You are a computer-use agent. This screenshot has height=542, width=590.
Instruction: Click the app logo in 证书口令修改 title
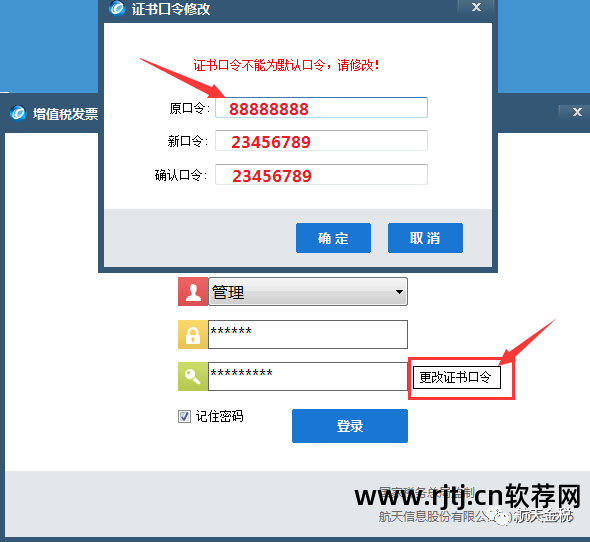pos(117,8)
